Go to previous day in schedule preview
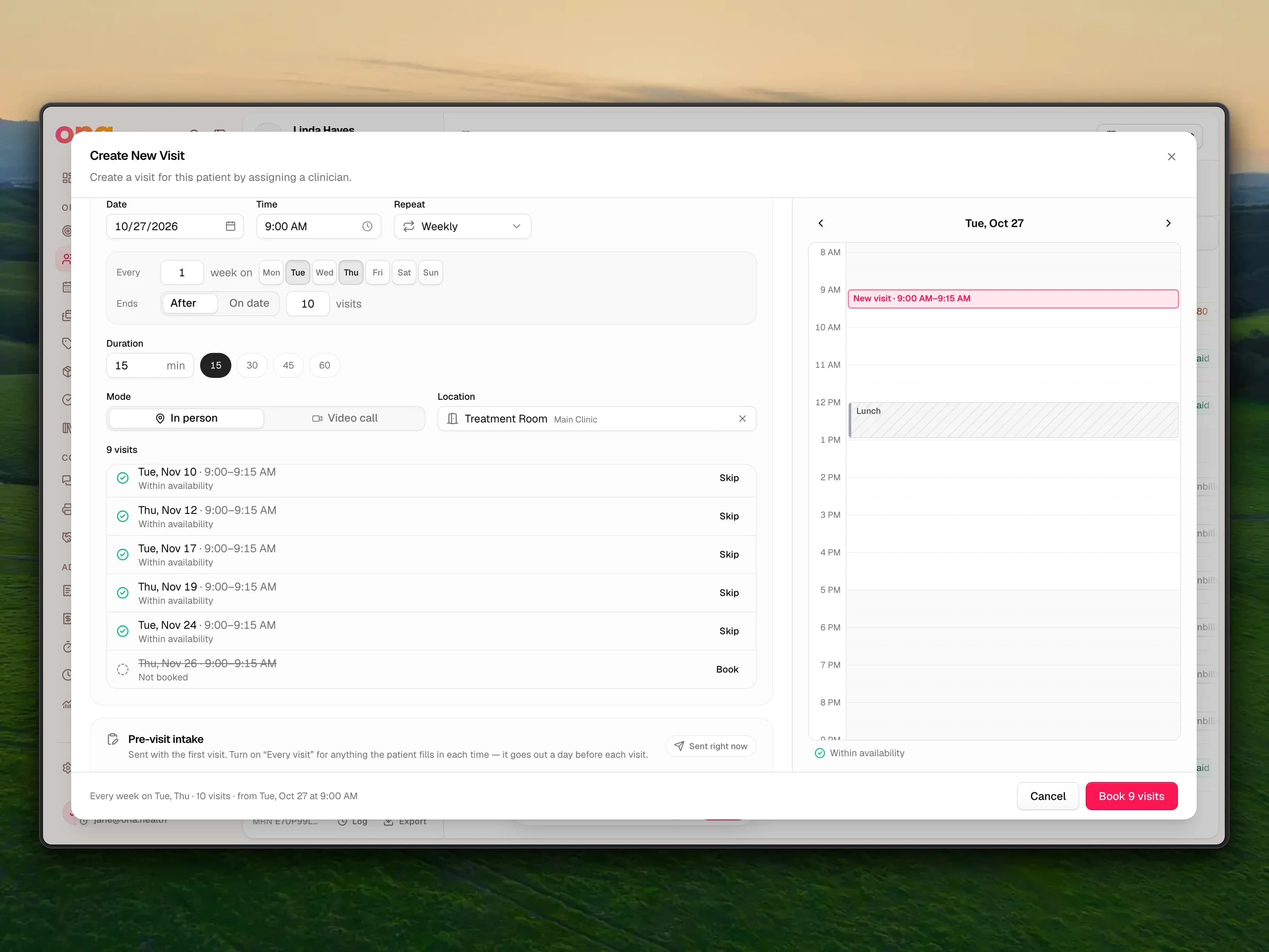 point(820,223)
